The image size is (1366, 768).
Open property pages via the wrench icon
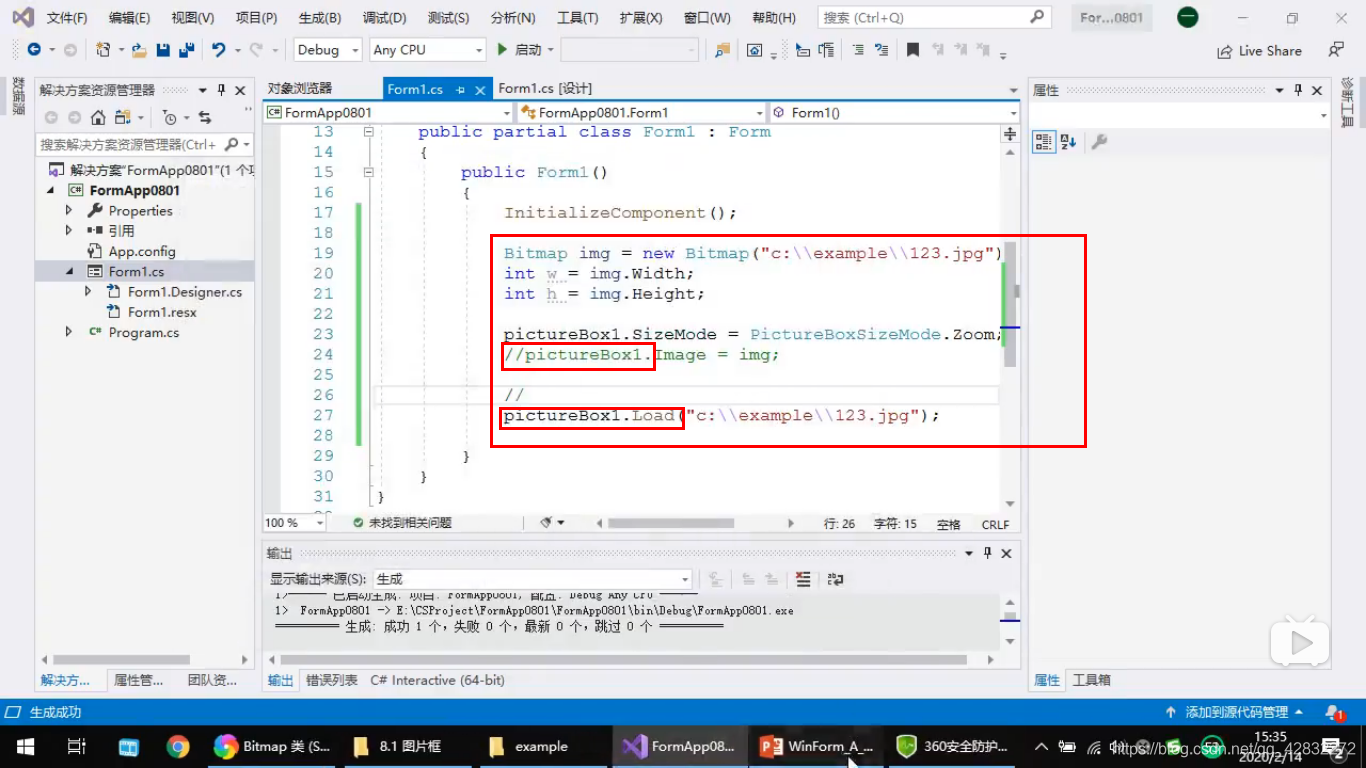pos(1099,142)
